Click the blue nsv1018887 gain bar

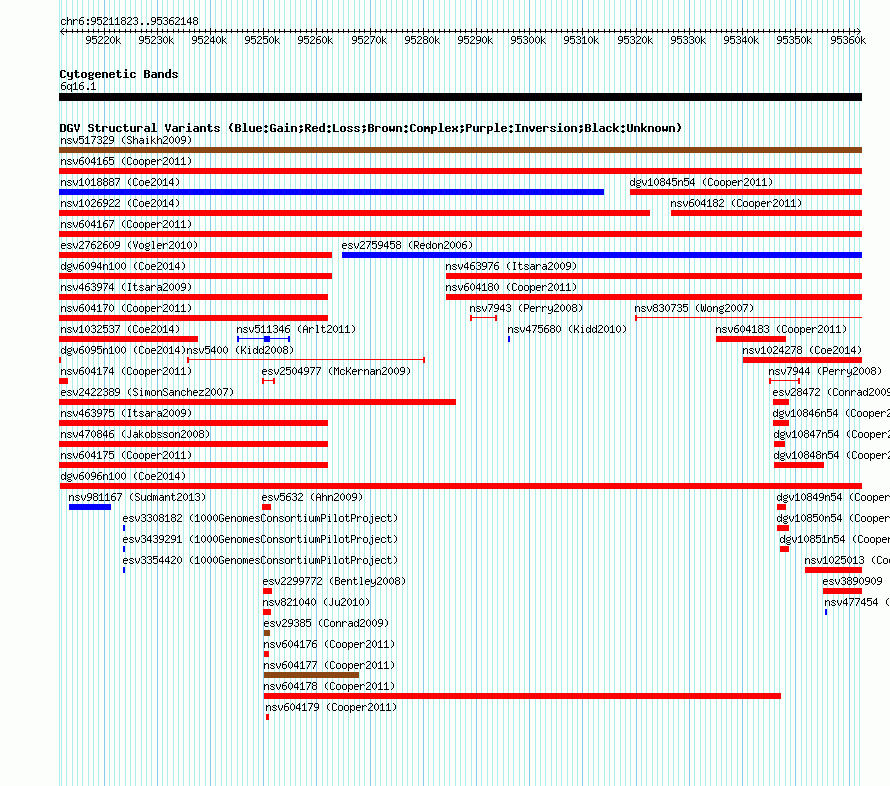[331, 192]
